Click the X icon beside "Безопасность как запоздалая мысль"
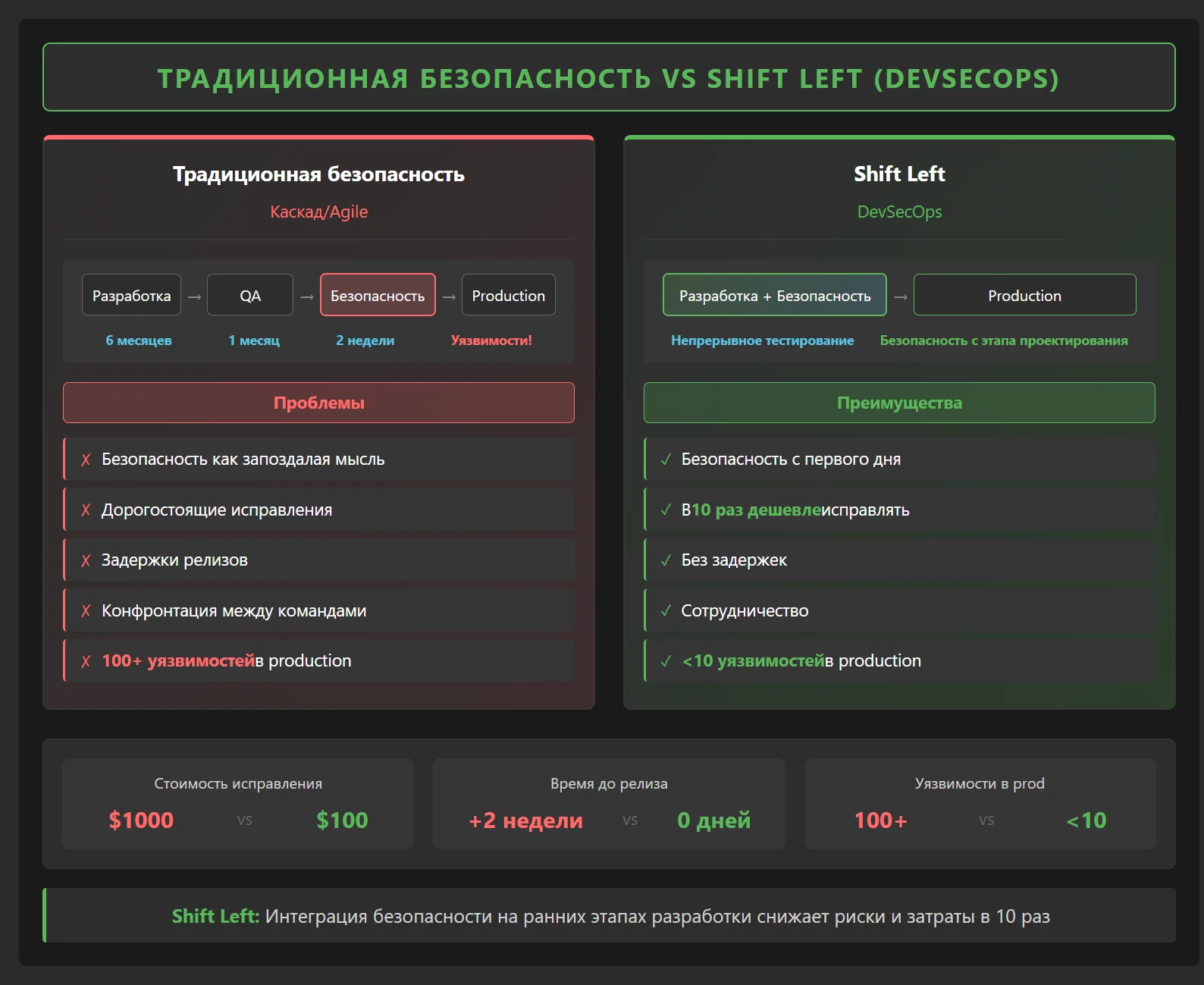1204x985 pixels. (x=86, y=460)
